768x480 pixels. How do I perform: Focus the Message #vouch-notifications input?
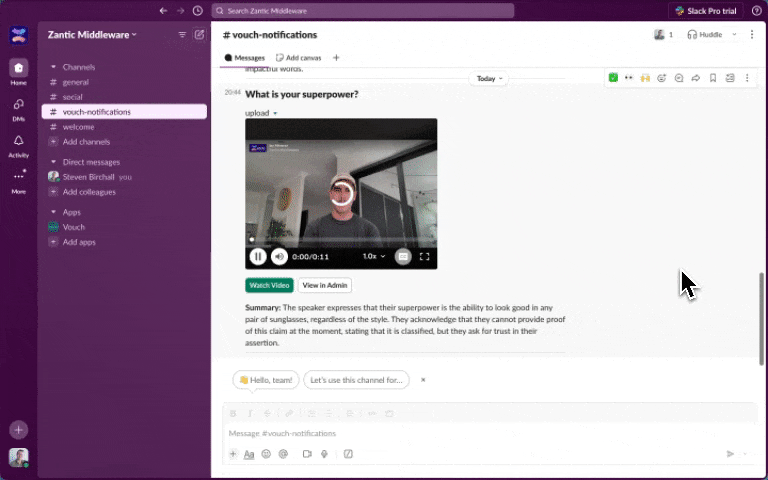(490, 433)
